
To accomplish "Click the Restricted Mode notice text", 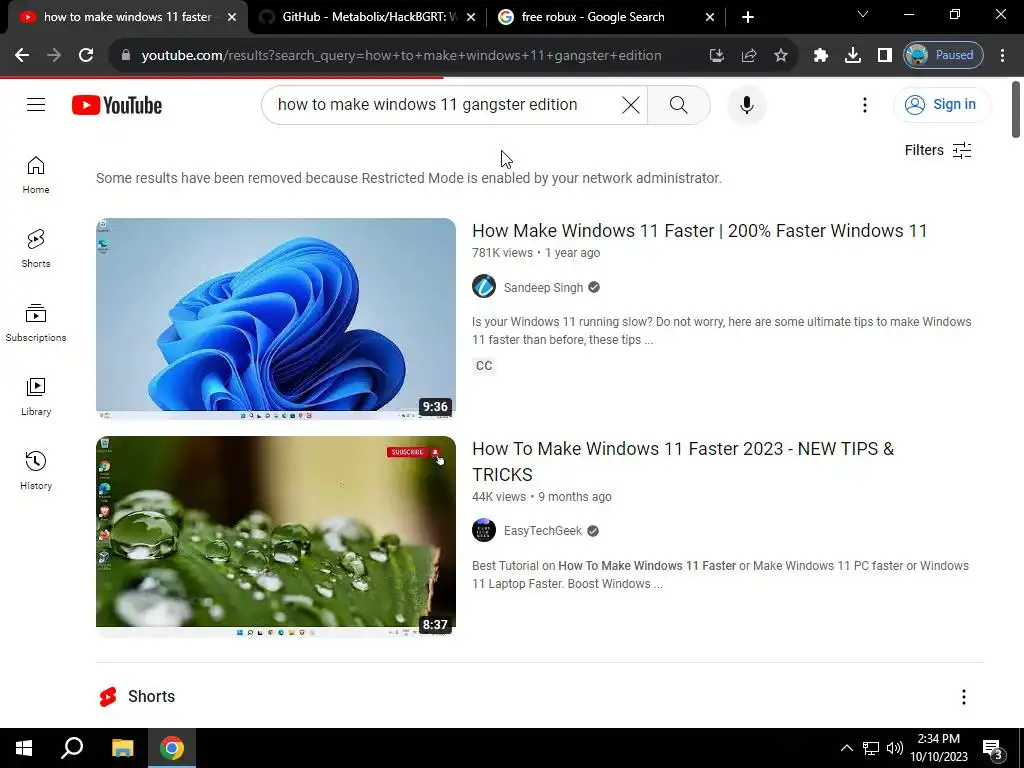I will (x=409, y=178).
